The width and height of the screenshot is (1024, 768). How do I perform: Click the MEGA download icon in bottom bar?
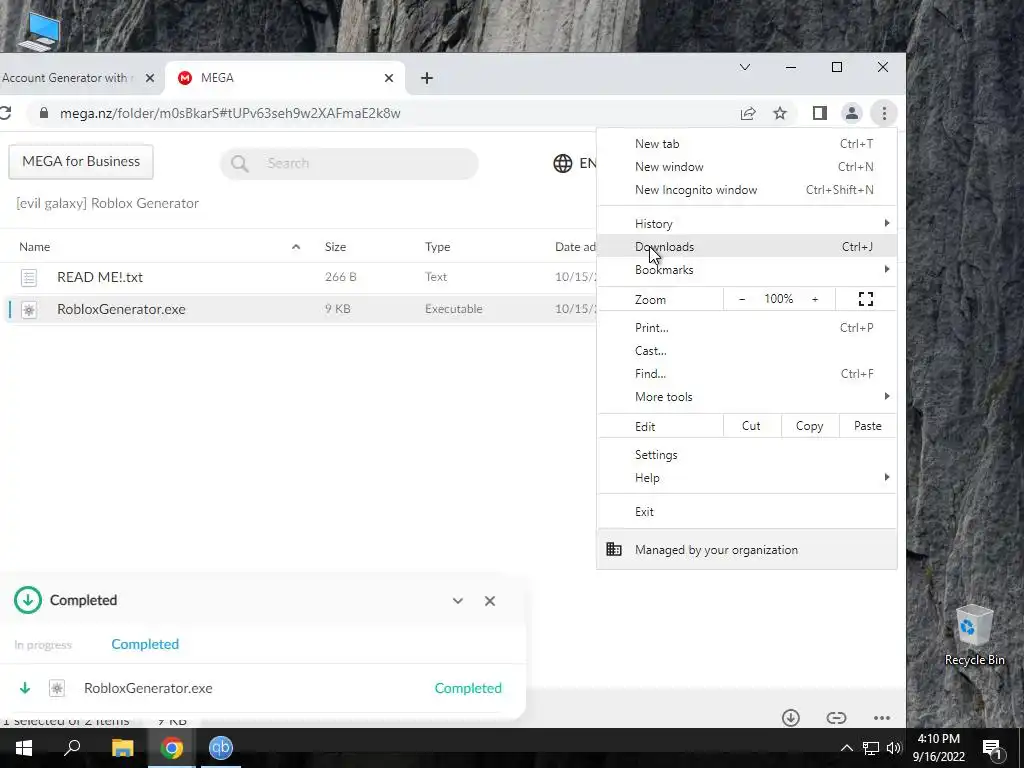791,718
